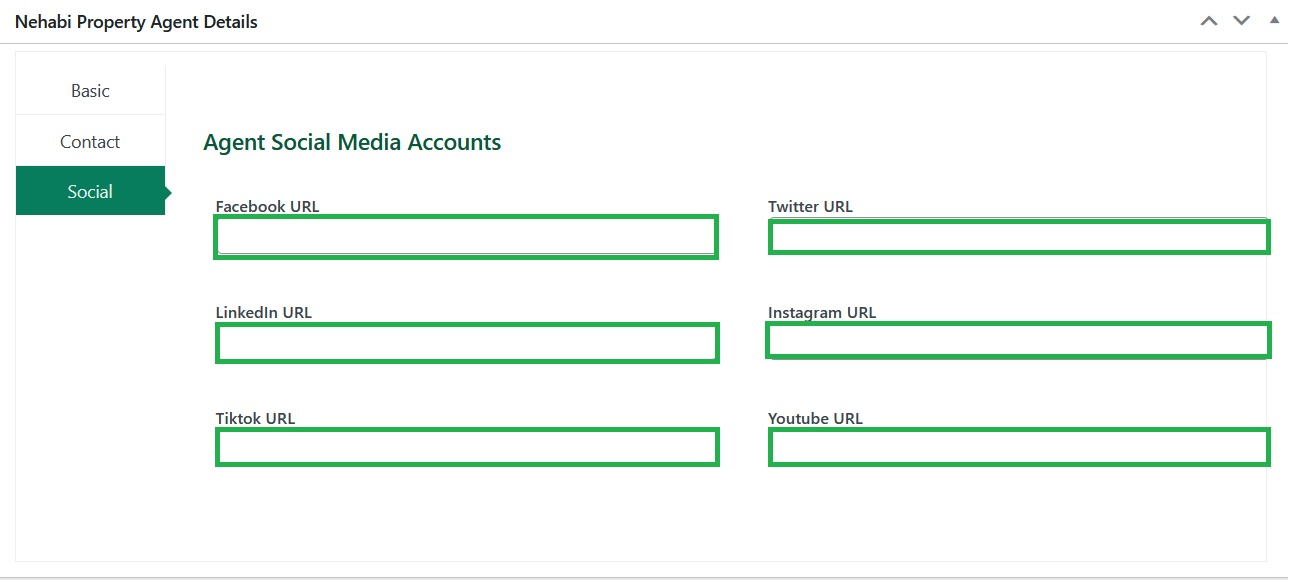This screenshot has width=1293, height=581.
Task: Move the Nehabi panel up with arrow
Action: coord(1209,21)
